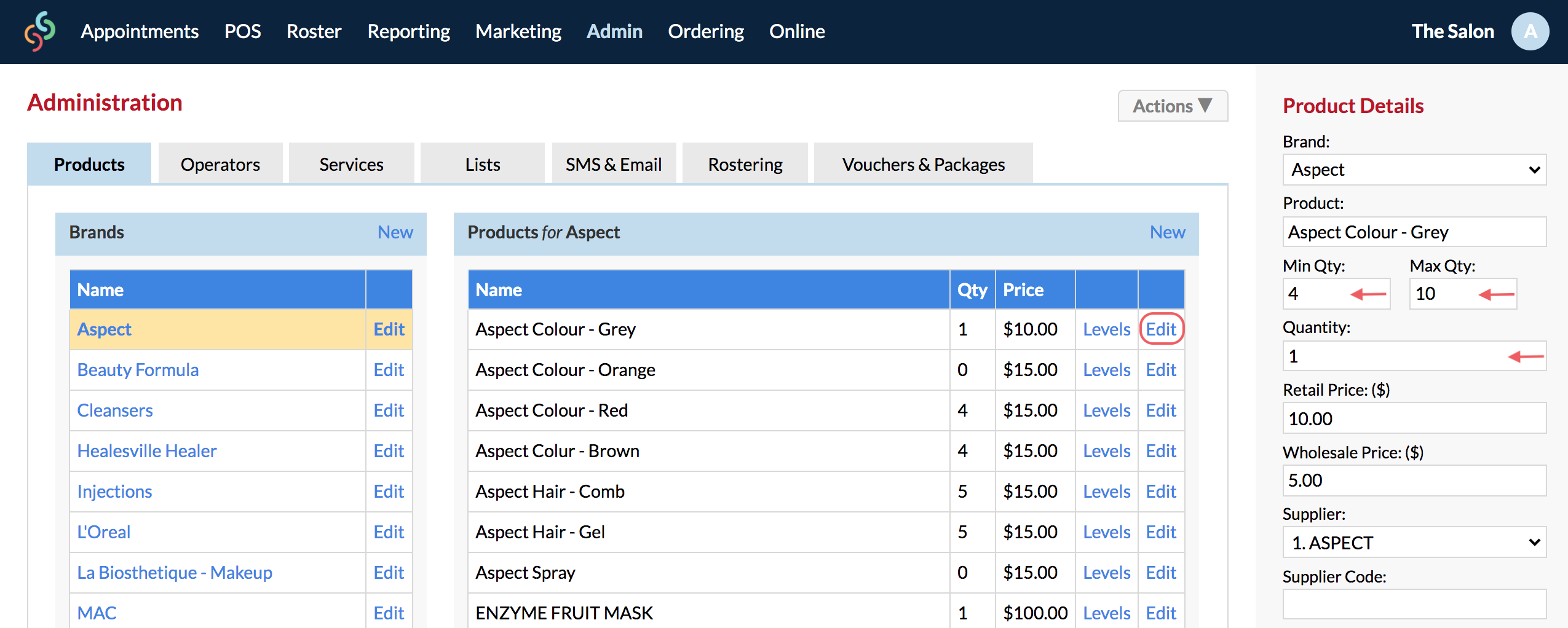Open the Lists tab
This screenshot has width=1568, height=628.
pyautogui.click(x=483, y=163)
